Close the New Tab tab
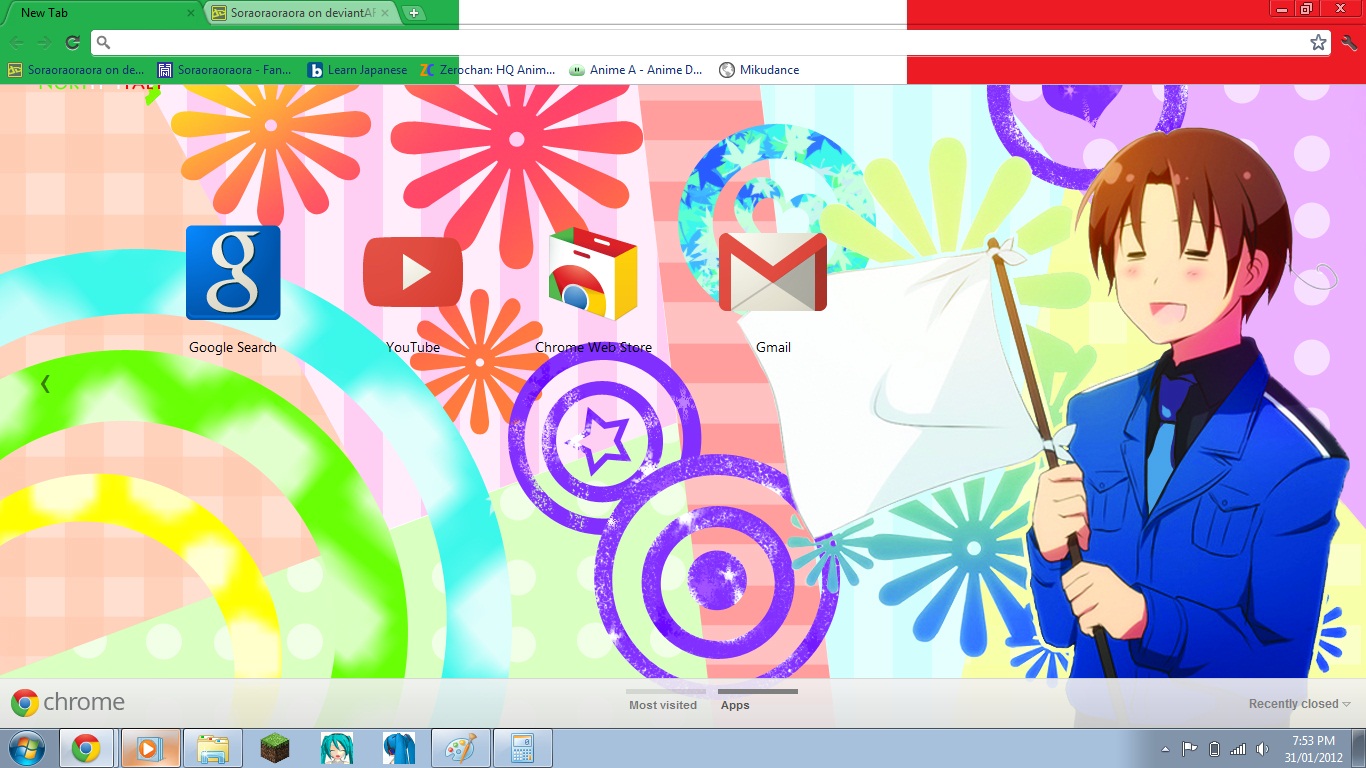1366x768 pixels. pyautogui.click(x=191, y=13)
